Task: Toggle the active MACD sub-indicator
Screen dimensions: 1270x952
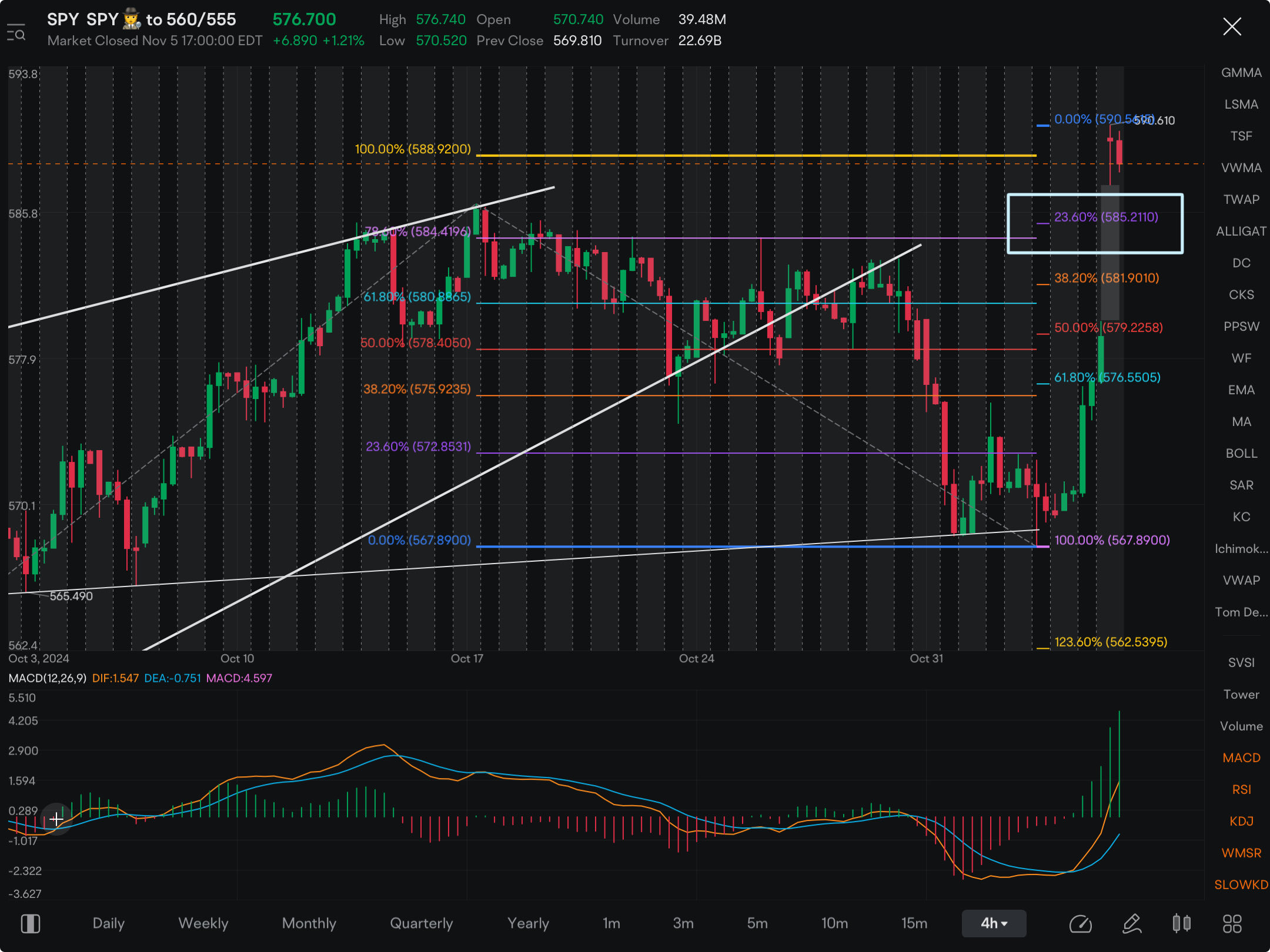Action: click(x=1241, y=758)
